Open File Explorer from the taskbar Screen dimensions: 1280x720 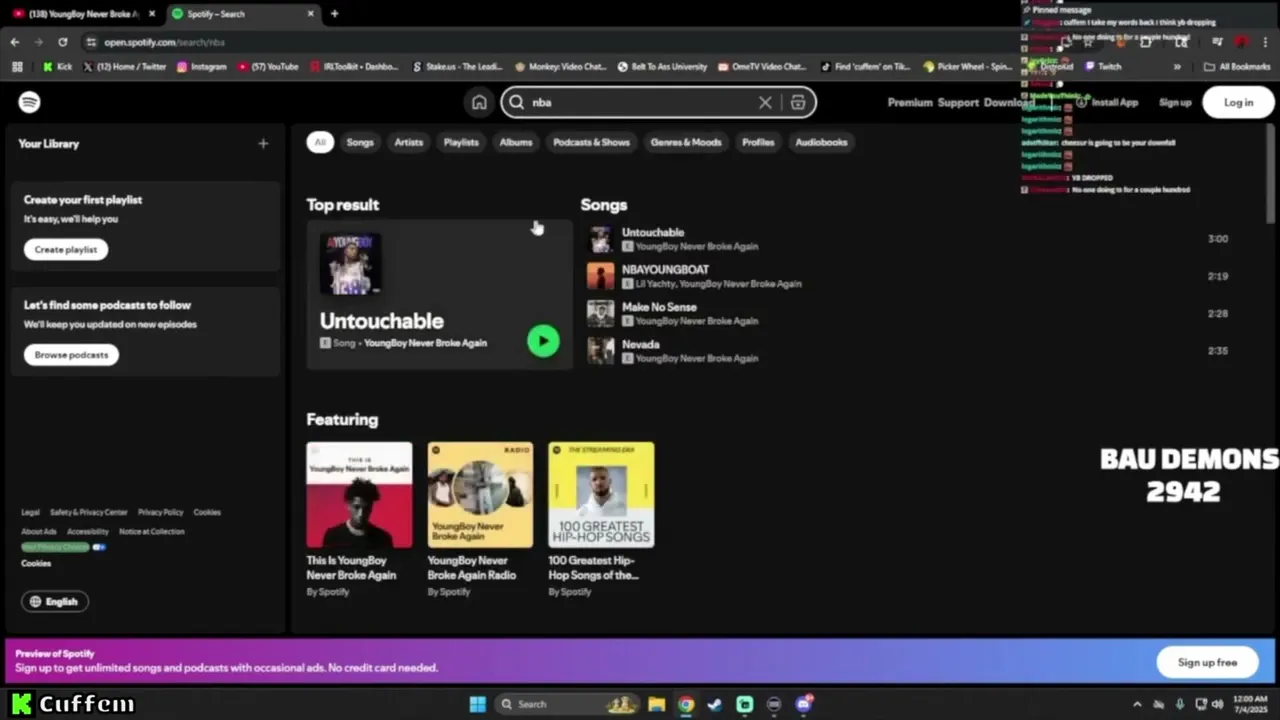tap(656, 704)
